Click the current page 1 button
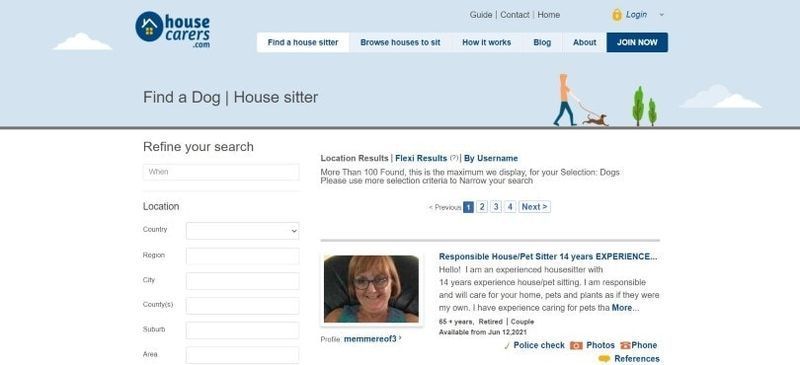800x365 pixels. tap(468, 207)
